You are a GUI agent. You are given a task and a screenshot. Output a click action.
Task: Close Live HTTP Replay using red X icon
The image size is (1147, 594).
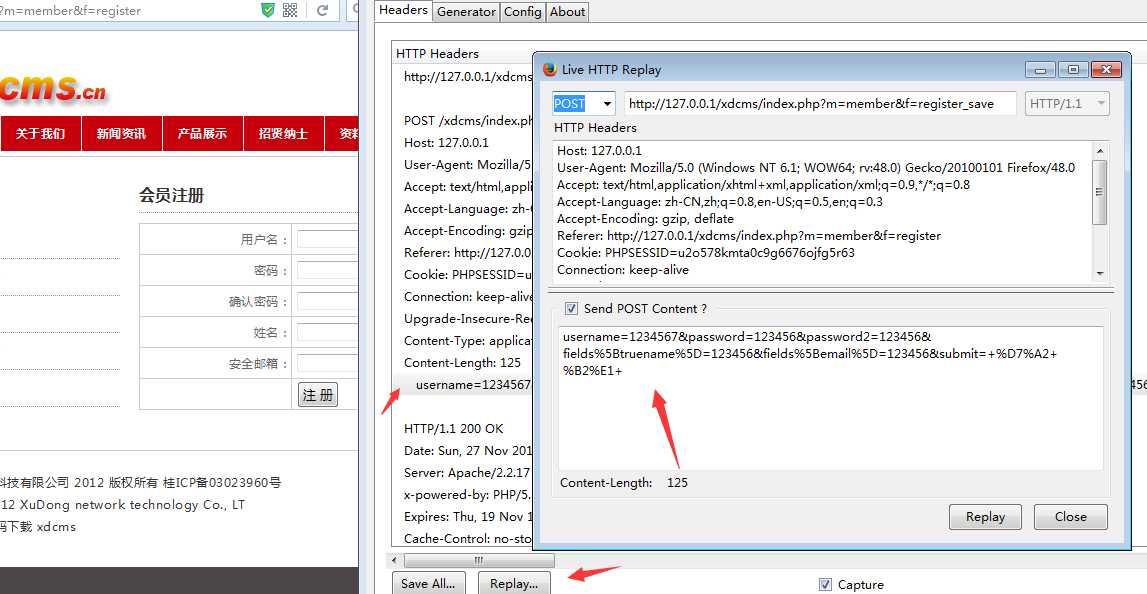[1105, 70]
